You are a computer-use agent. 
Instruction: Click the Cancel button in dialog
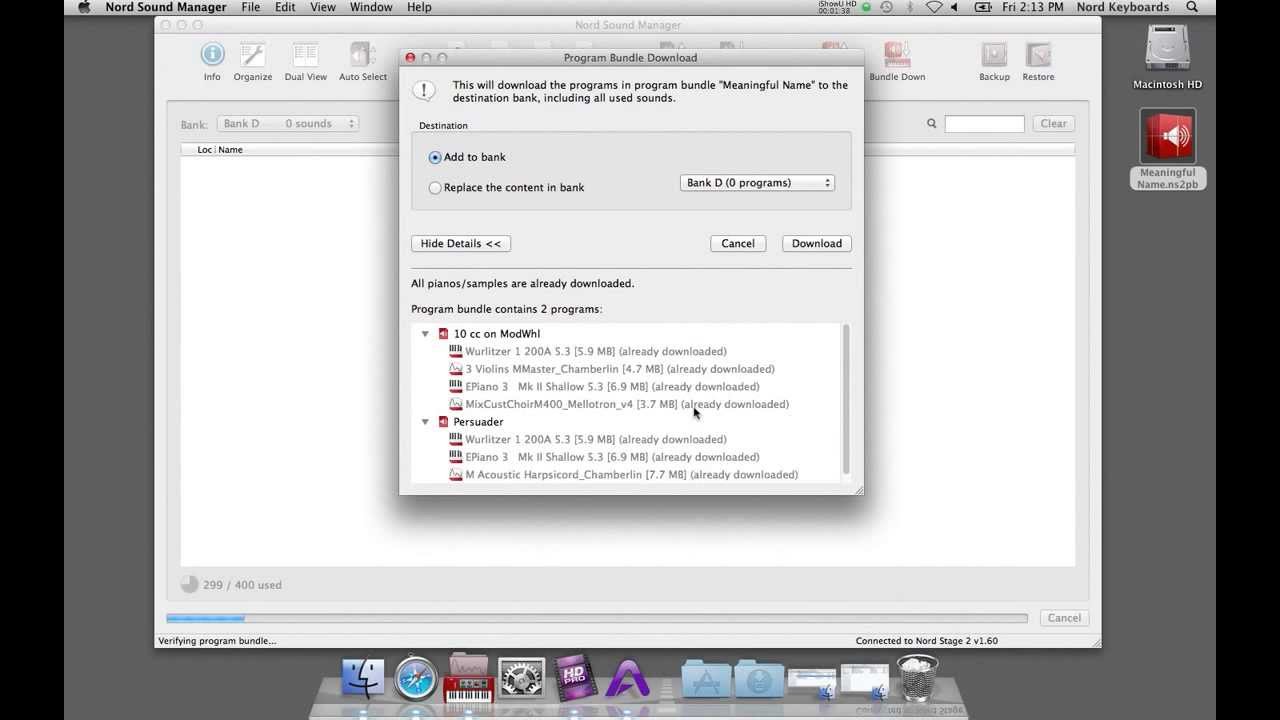[738, 243]
